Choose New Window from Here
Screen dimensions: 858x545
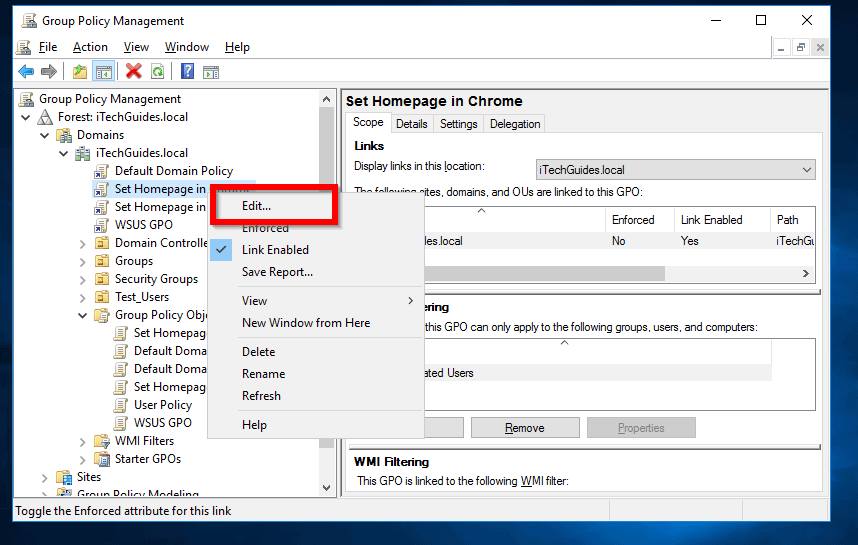coord(316,323)
